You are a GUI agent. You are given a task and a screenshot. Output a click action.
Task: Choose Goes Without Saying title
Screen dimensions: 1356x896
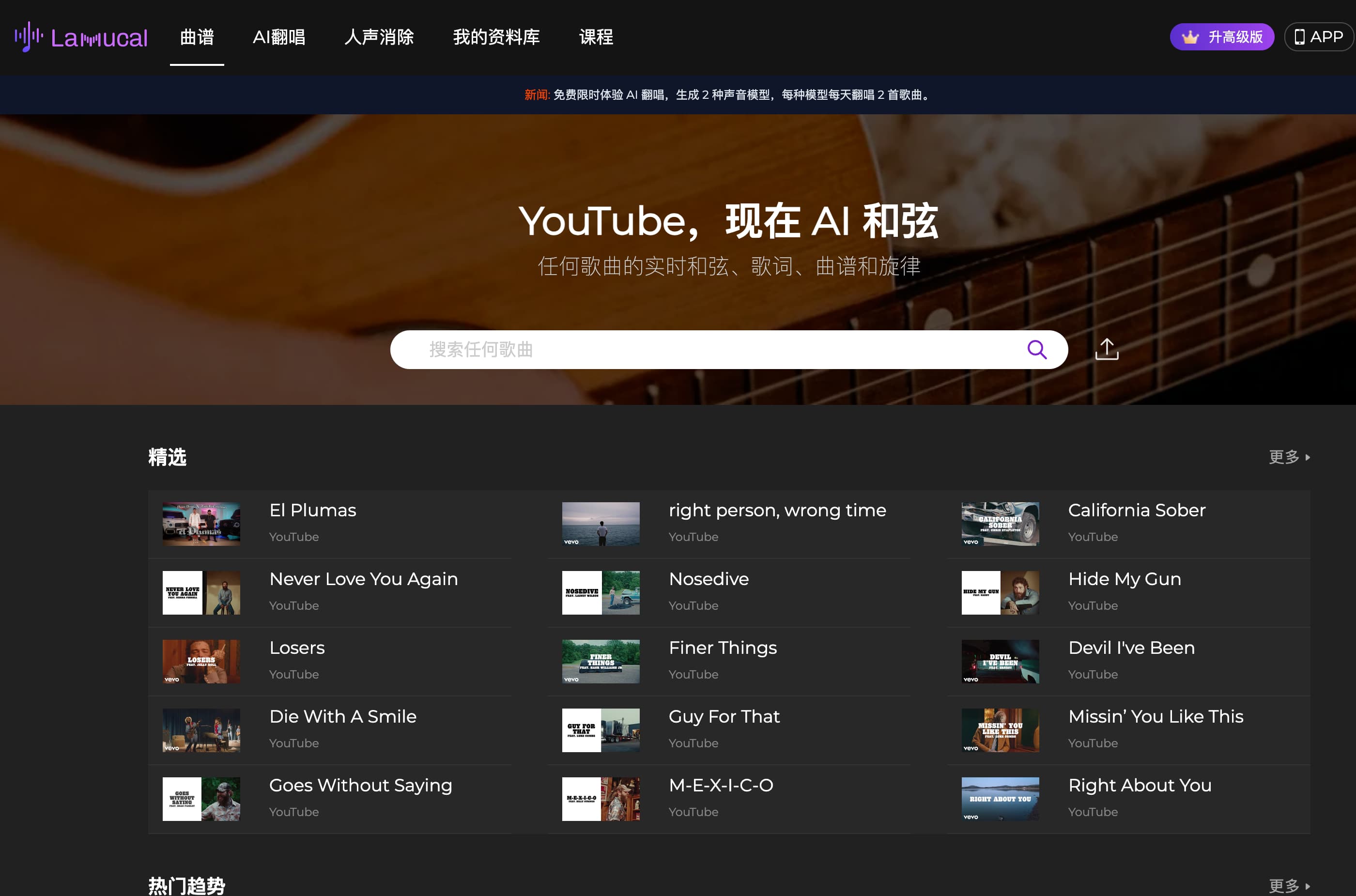361,786
